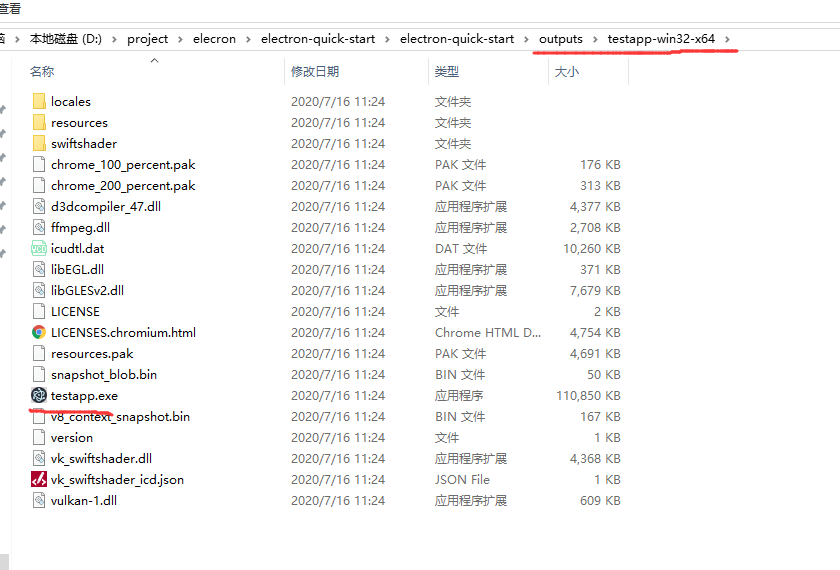
Task: Select the folder name swiftshader
Action: click(84, 143)
